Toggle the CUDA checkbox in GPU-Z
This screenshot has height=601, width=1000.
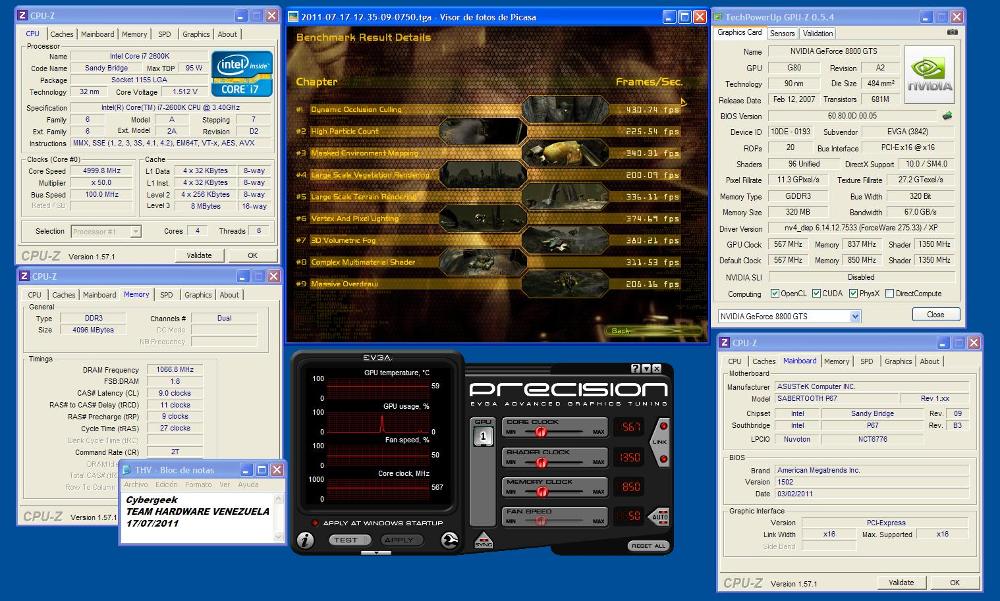pos(816,293)
